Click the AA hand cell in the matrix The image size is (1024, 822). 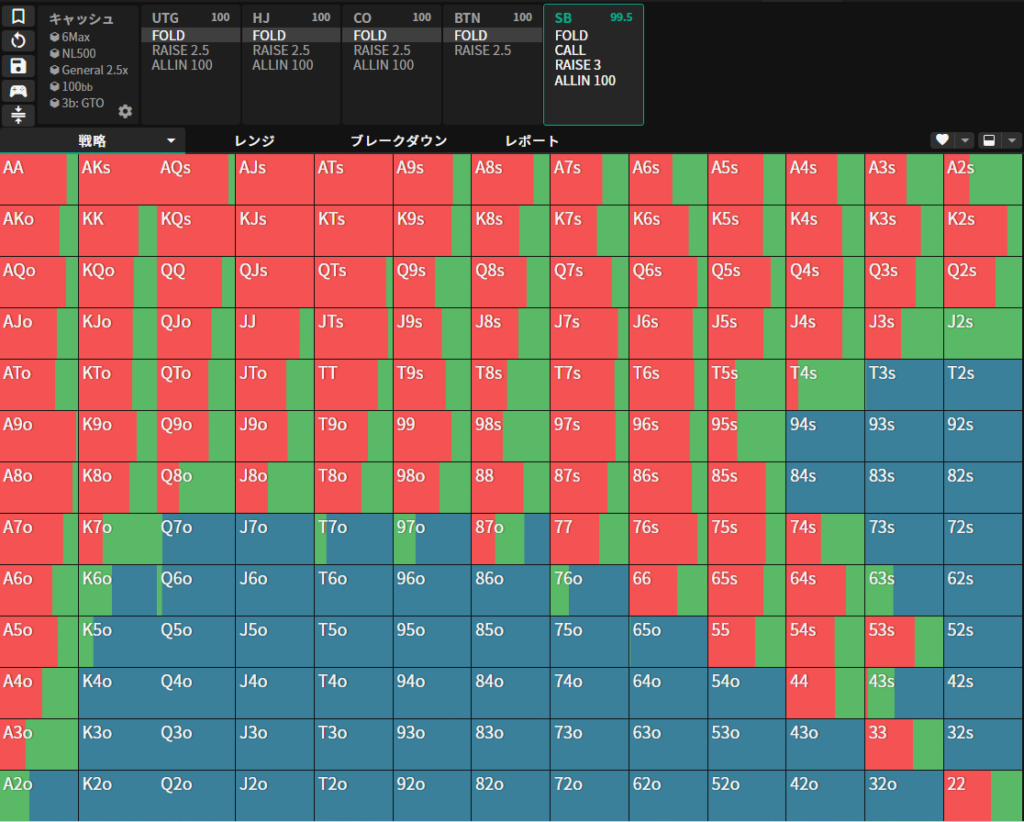tap(39, 179)
